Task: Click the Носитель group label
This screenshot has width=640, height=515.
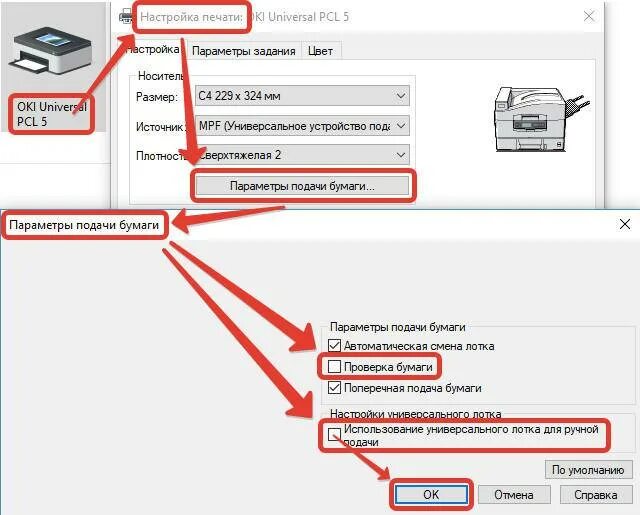Action: [x=161, y=75]
